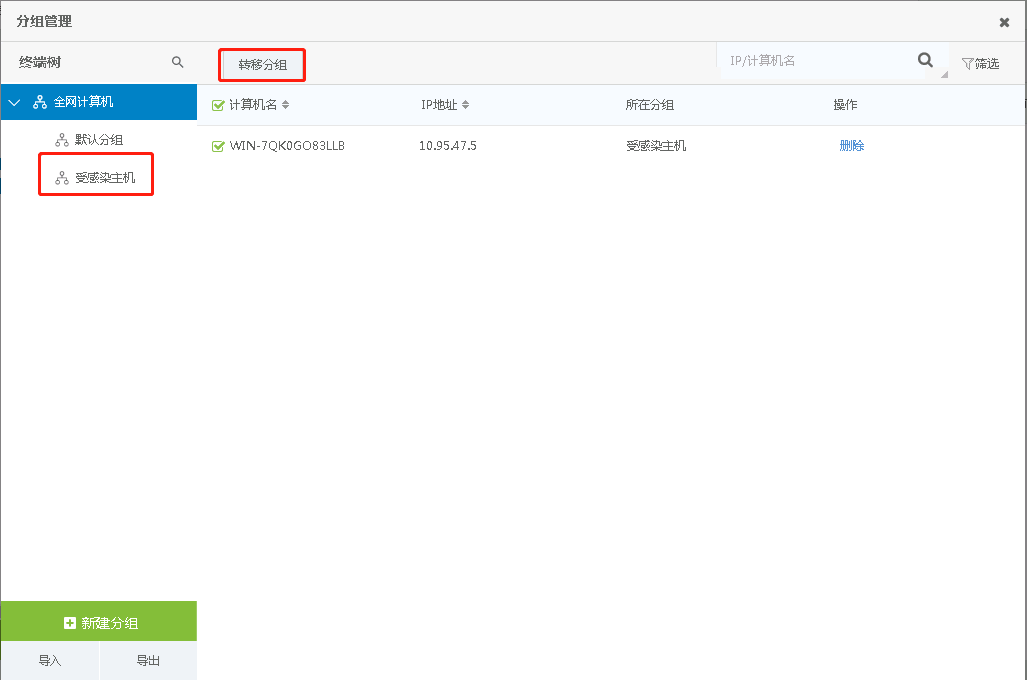The image size is (1027, 680).
Task: Click the 新建分组 green button
Action: [x=99, y=622]
